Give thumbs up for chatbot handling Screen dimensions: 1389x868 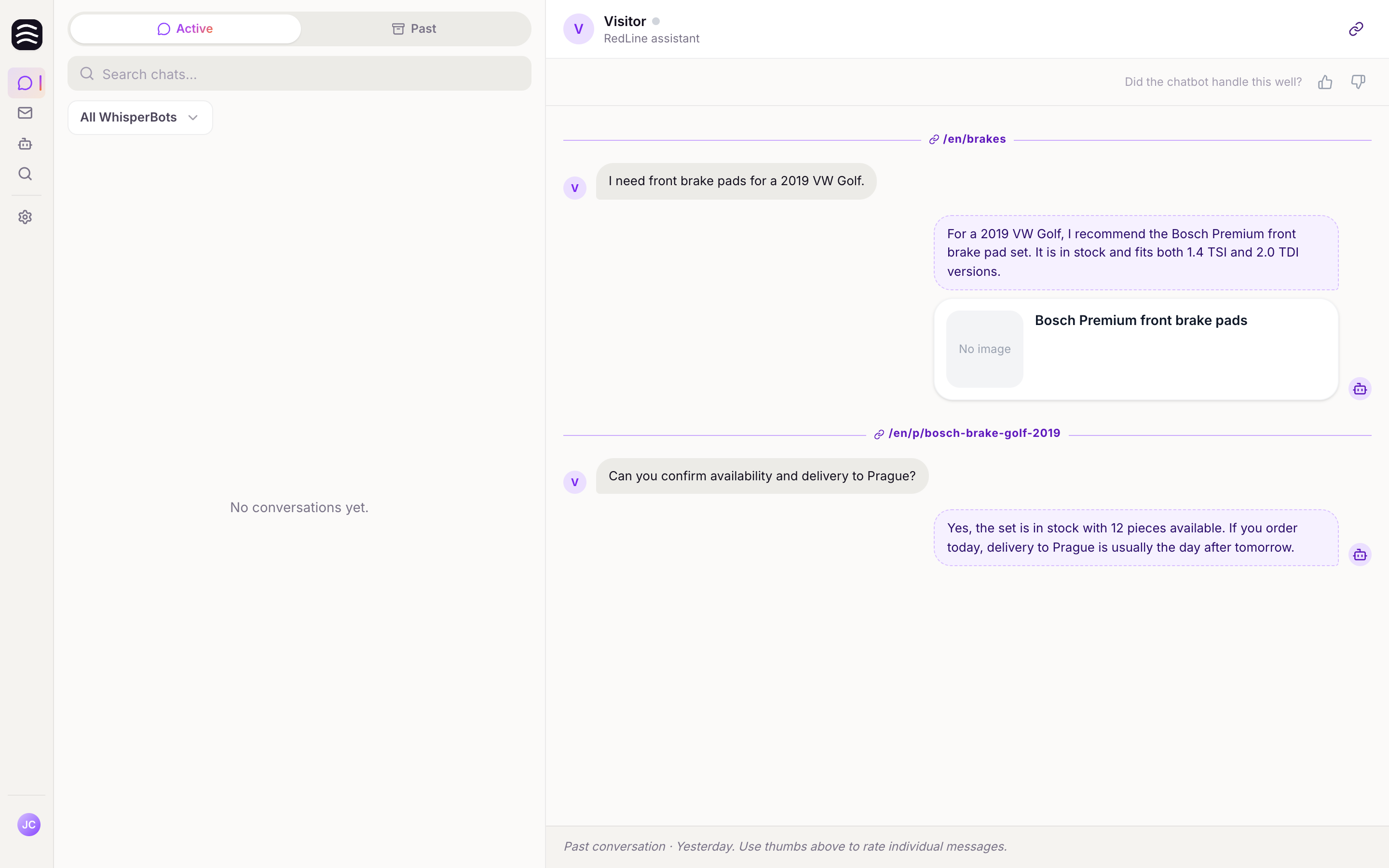click(1325, 82)
